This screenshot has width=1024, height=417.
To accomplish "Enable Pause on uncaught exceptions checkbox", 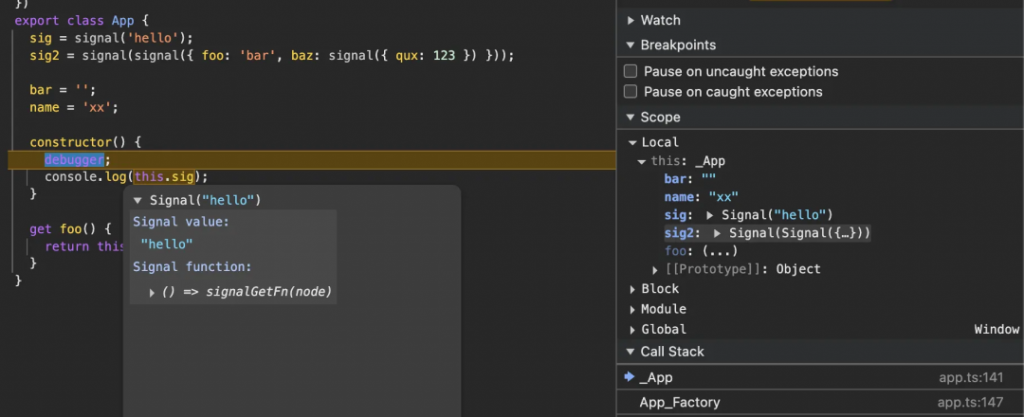I will click(x=630, y=72).
